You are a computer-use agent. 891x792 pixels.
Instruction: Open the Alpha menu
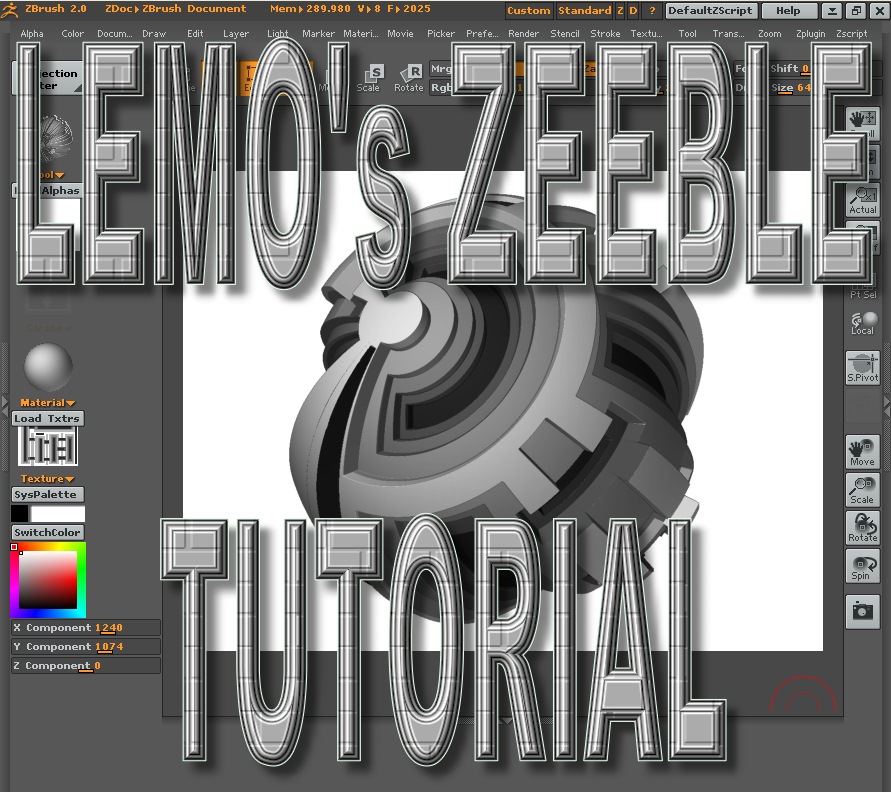[32, 34]
